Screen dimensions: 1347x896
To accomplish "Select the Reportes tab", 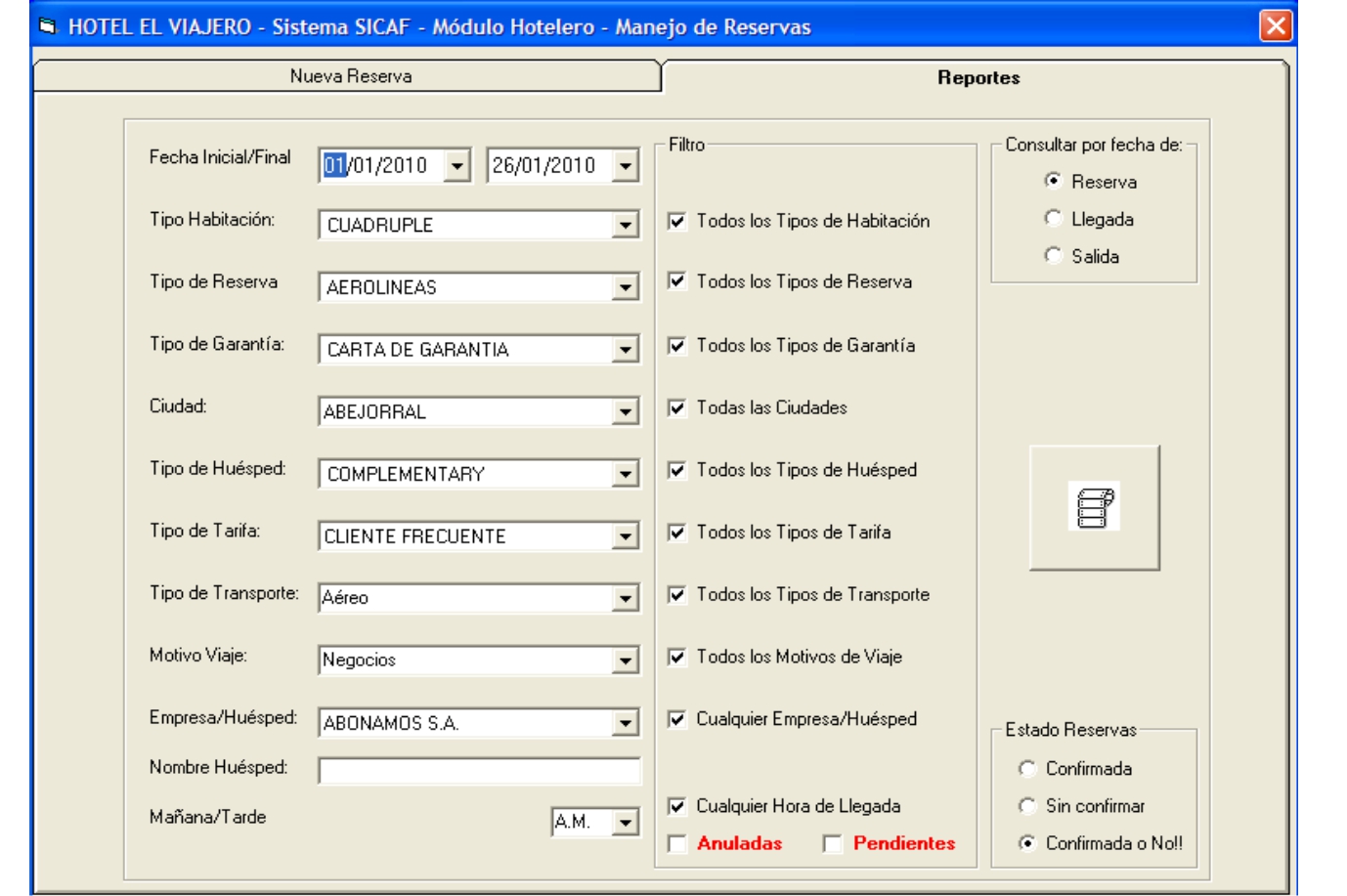I will 978,78.
